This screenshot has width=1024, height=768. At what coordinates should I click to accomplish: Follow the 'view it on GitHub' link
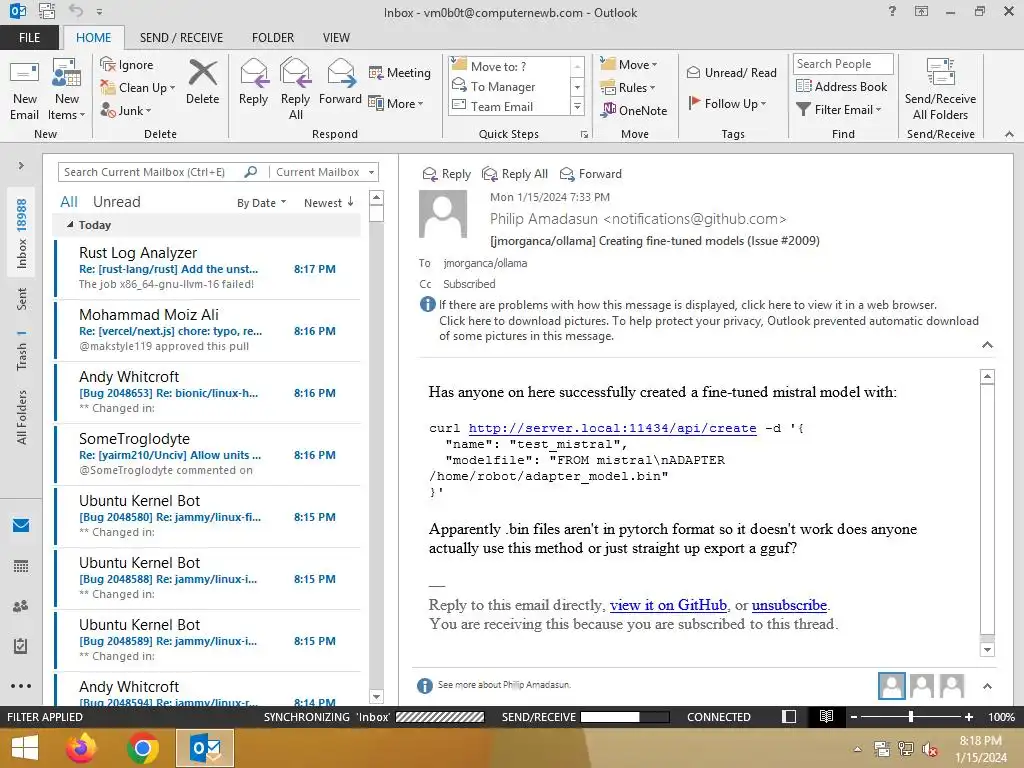[x=668, y=605]
